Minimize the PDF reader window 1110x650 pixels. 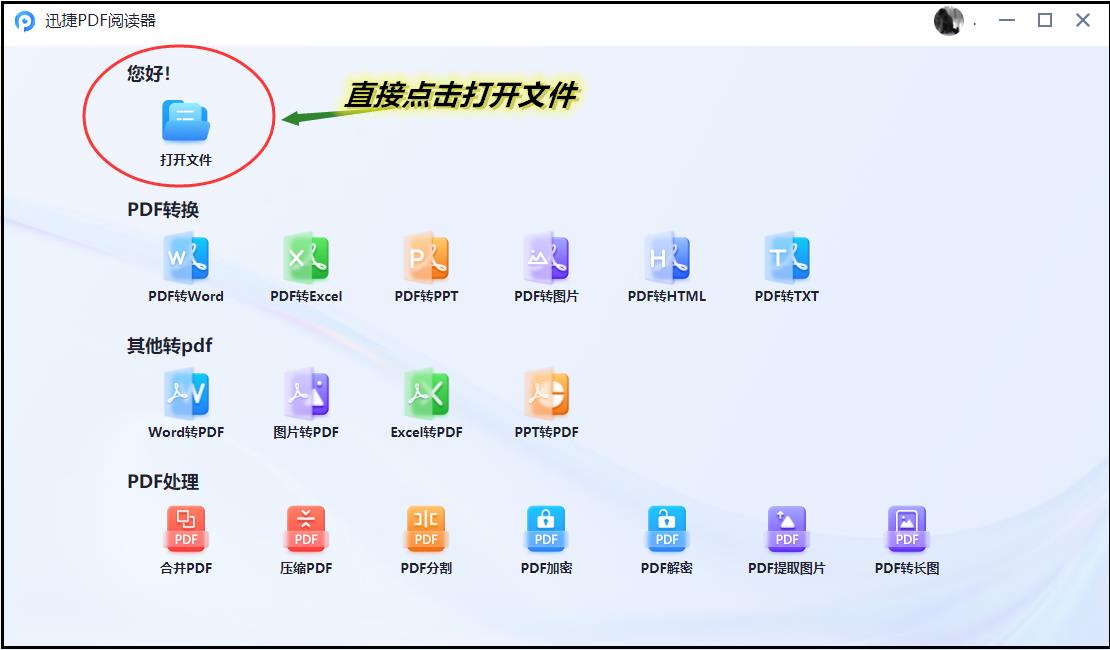1007,21
